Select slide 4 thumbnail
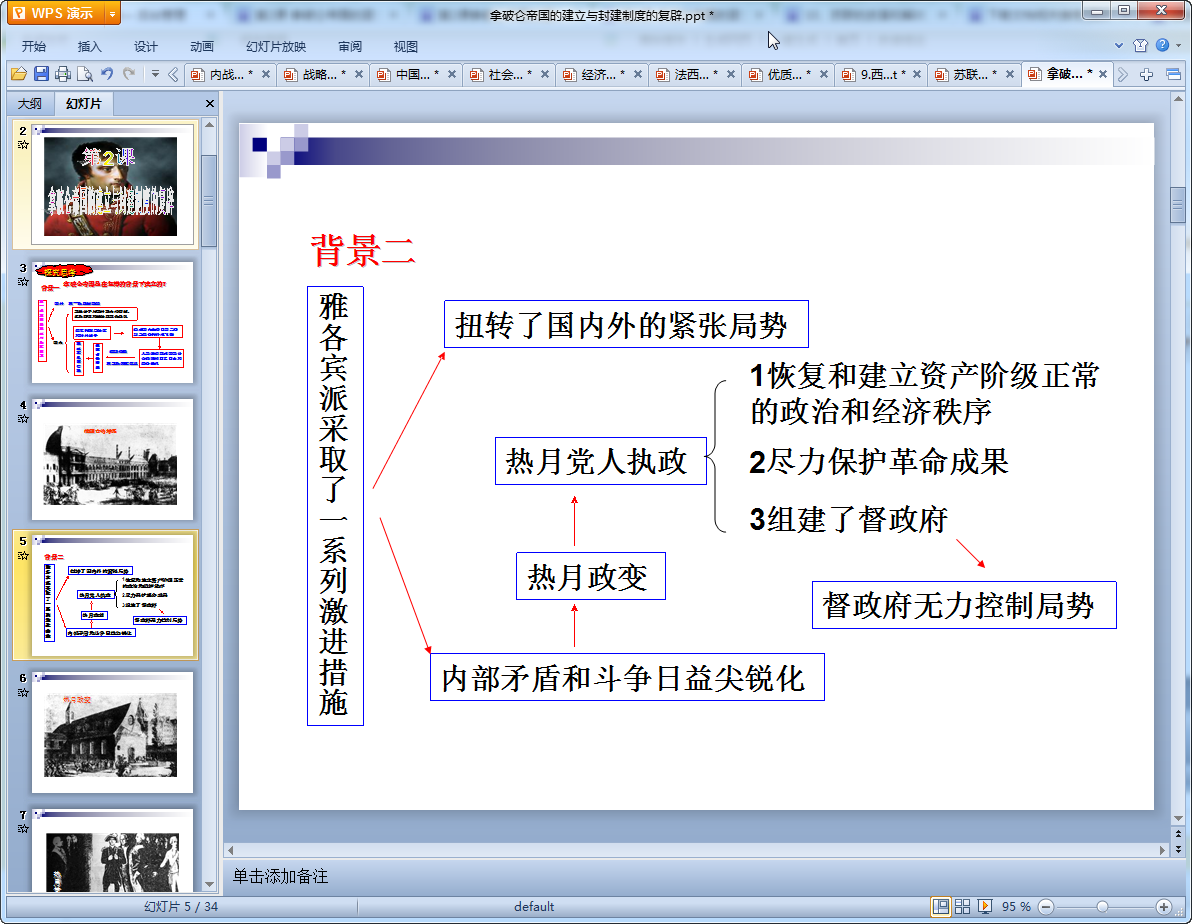Image resolution: width=1192 pixels, height=924 pixels. (x=112, y=459)
